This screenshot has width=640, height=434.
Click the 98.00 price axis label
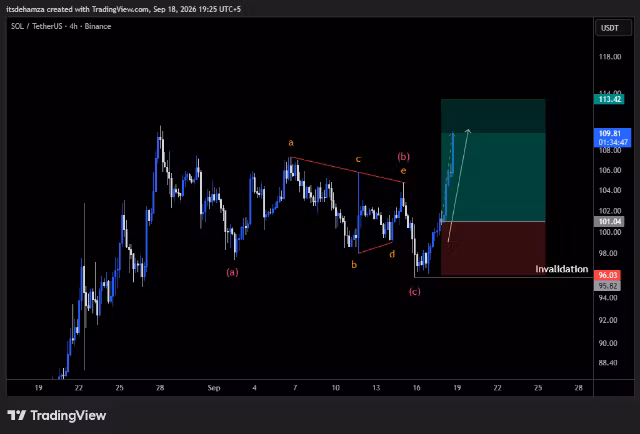(610, 254)
